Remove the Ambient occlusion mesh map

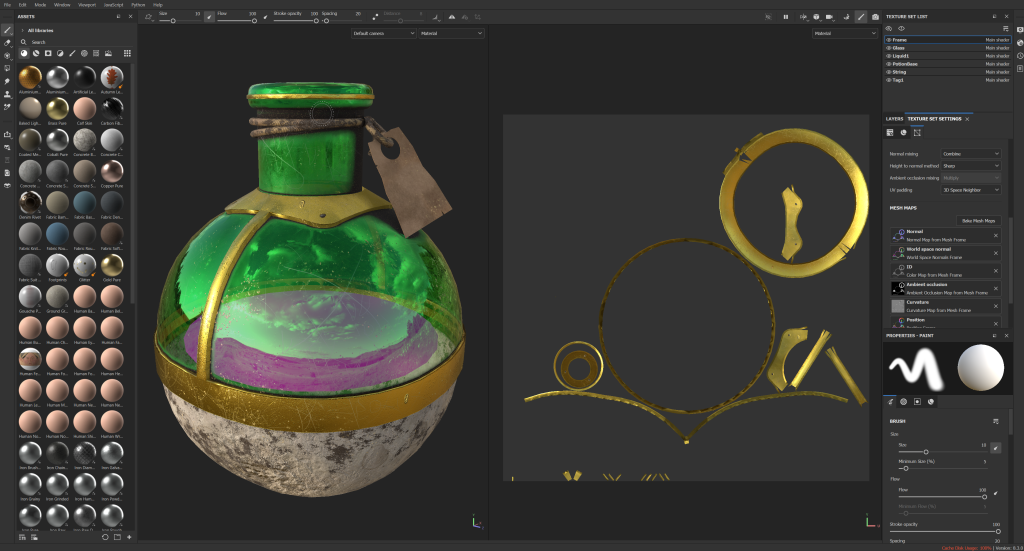(x=995, y=287)
